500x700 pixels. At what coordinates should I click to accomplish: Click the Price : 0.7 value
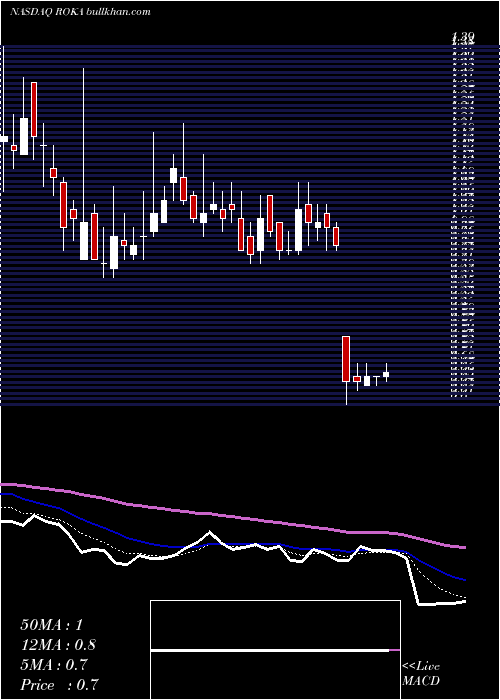(x=59, y=685)
